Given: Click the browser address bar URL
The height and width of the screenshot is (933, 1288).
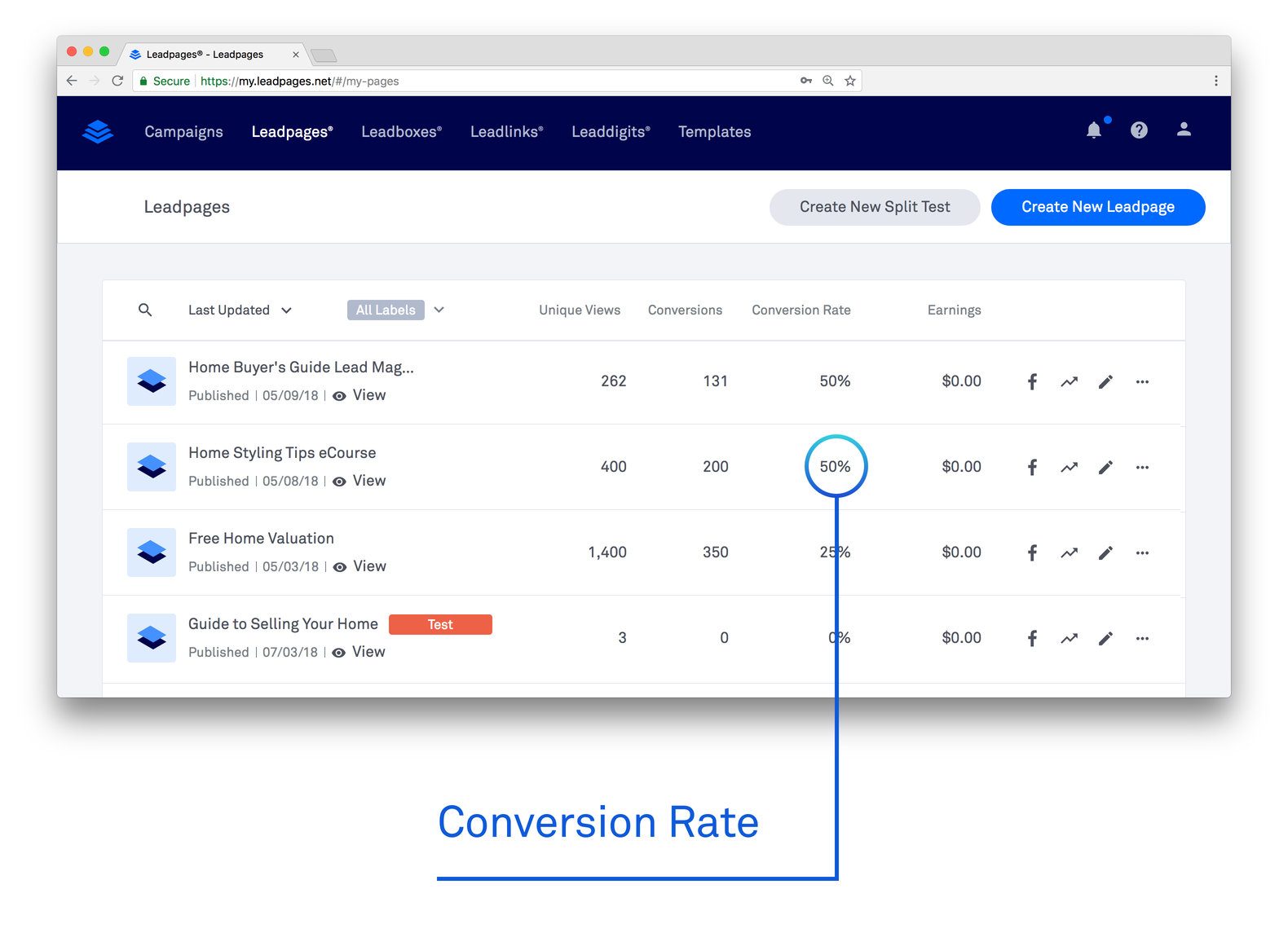Looking at the screenshot, I should 300,81.
